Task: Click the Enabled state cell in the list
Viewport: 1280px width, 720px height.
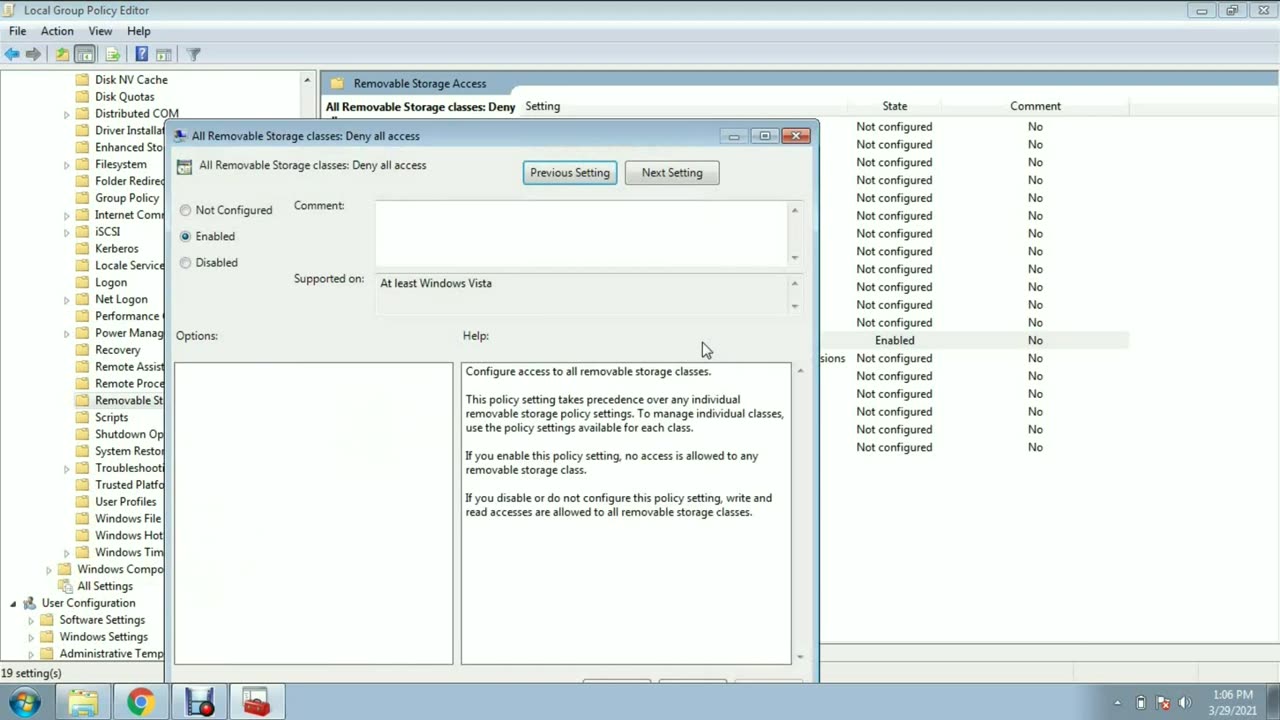Action: tap(895, 341)
